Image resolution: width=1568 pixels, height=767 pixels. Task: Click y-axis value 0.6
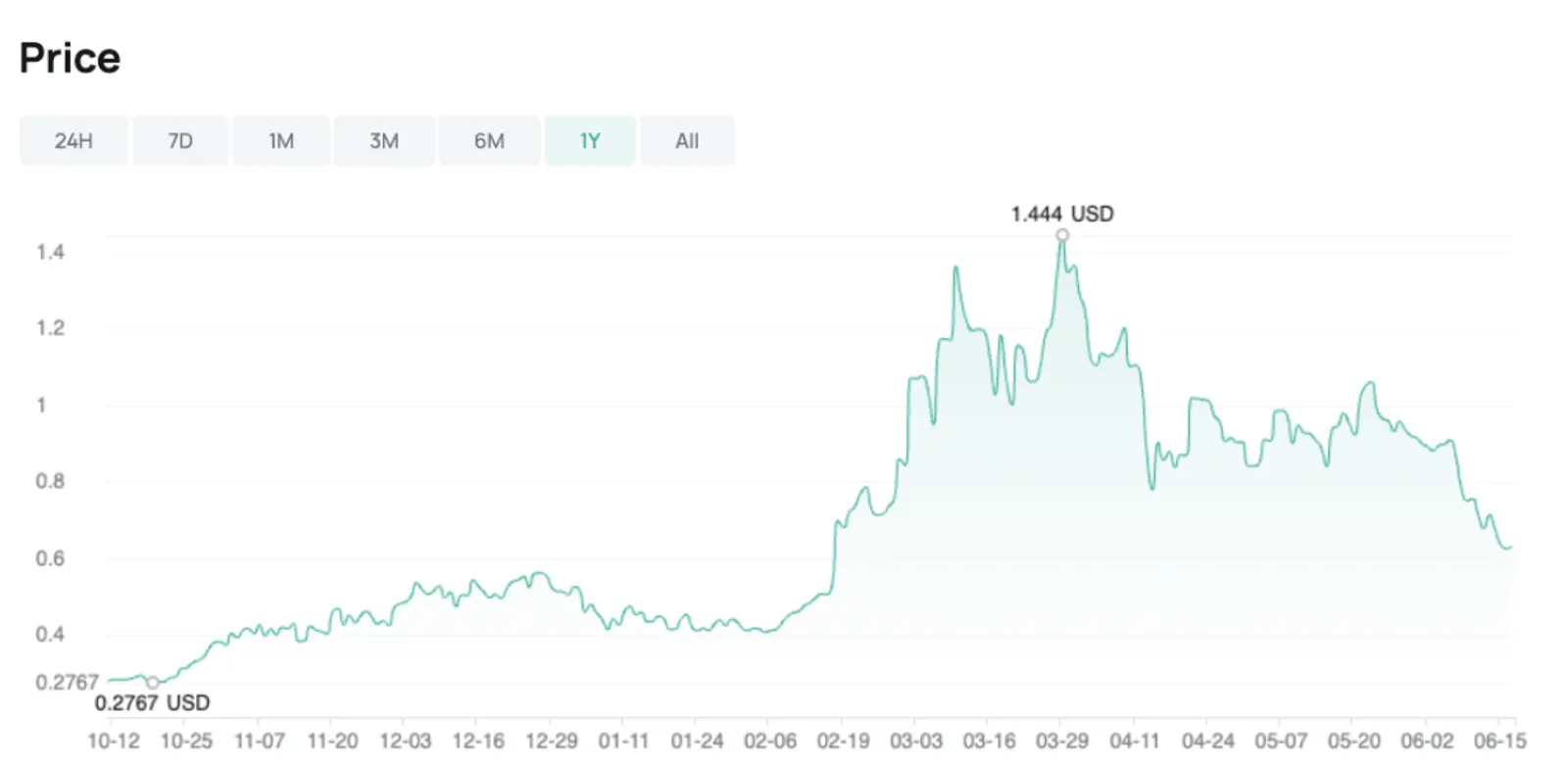50,558
